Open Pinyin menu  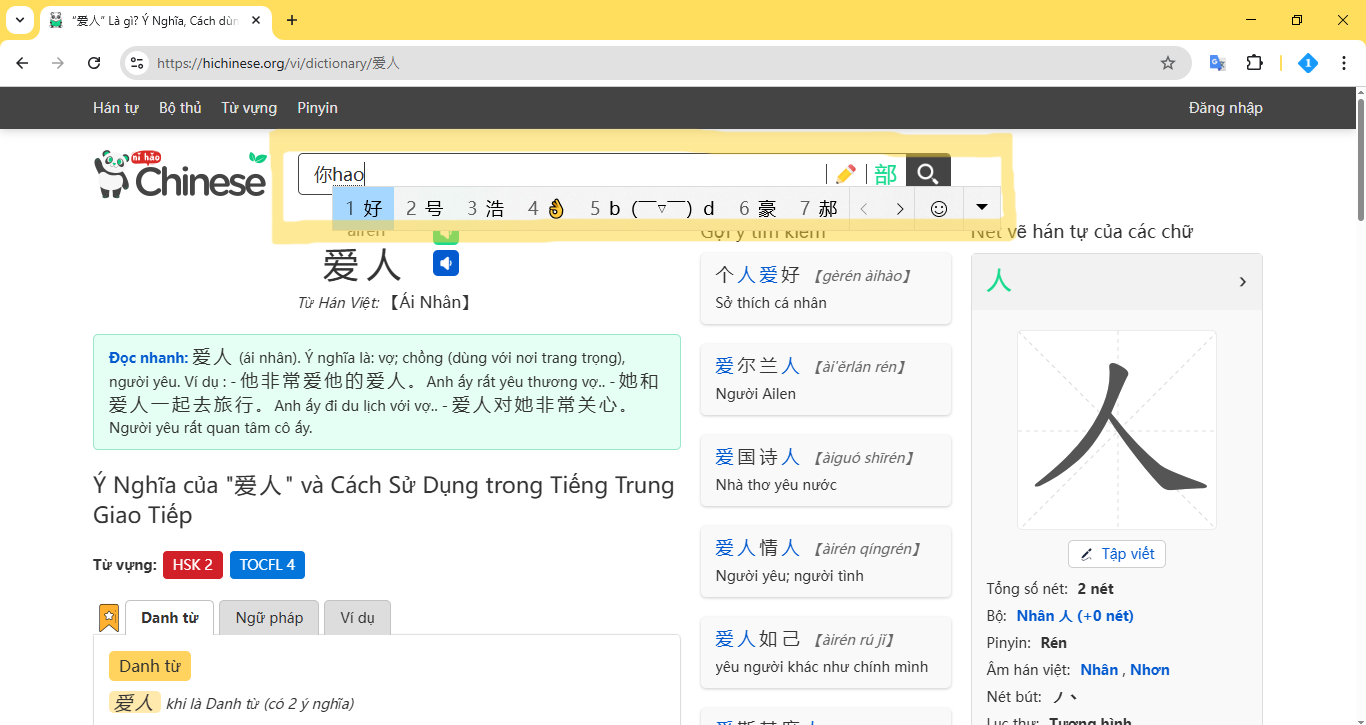pyautogui.click(x=317, y=108)
